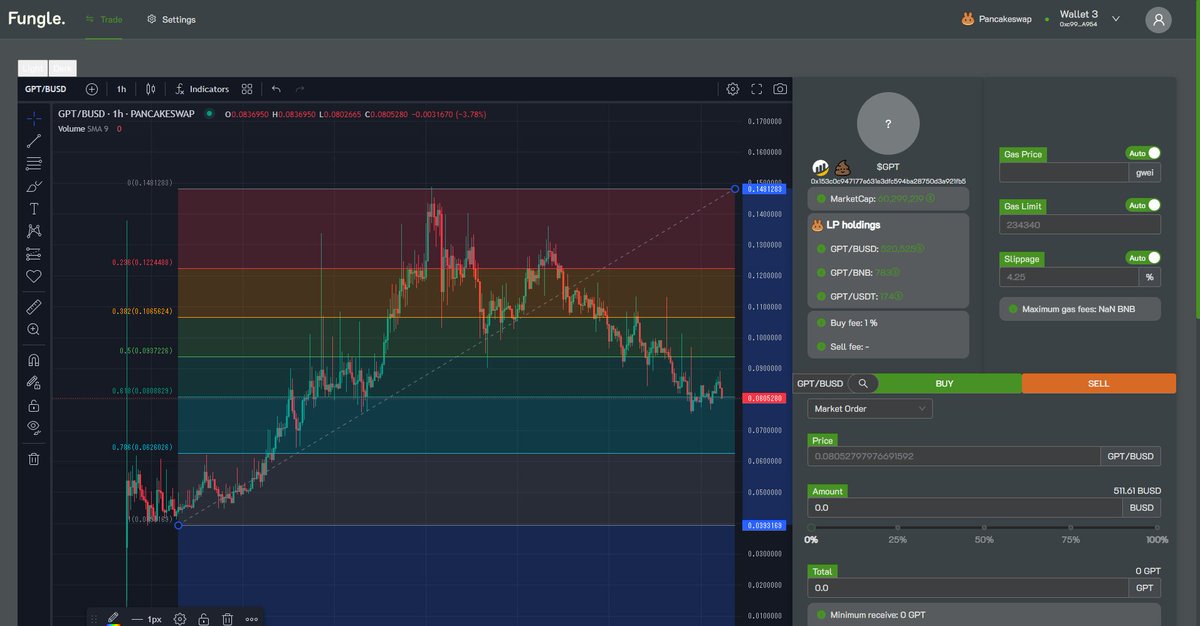The width and height of the screenshot is (1200, 626).
Task: Click the Gas Limit input field
Action: (1081, 225)
